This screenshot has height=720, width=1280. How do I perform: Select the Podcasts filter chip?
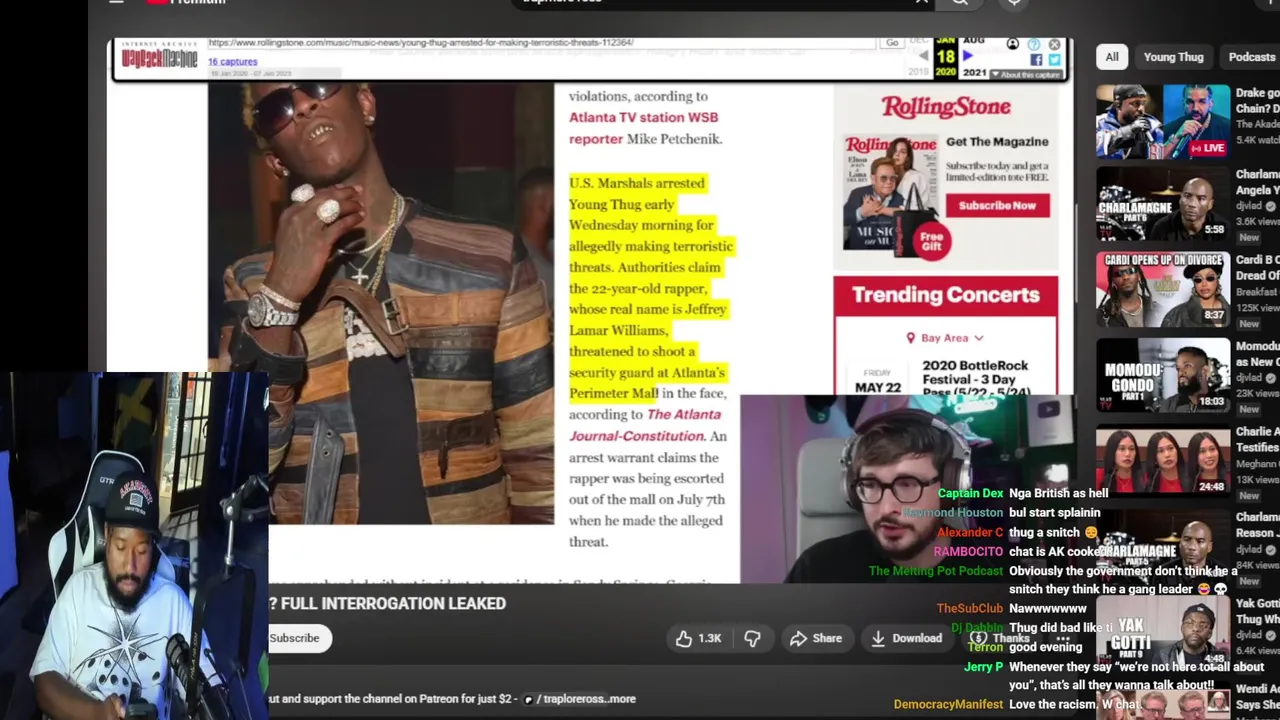pyautogui.click(x=1251, y=57)
